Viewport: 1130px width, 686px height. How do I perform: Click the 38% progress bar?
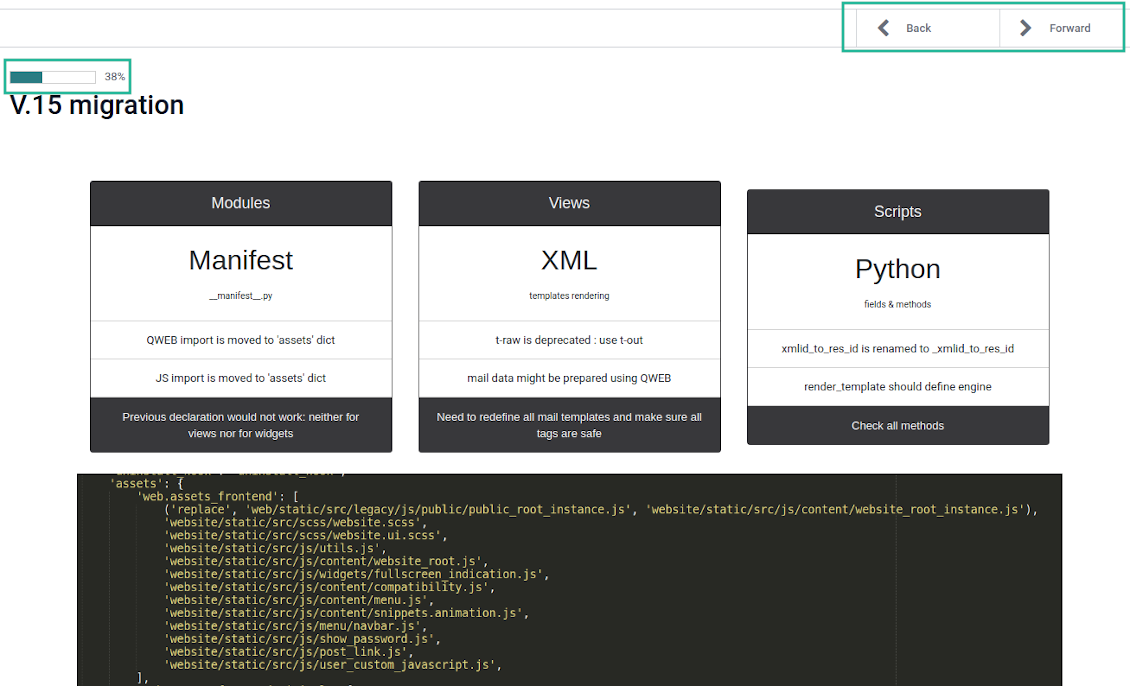tap(53, 77)
